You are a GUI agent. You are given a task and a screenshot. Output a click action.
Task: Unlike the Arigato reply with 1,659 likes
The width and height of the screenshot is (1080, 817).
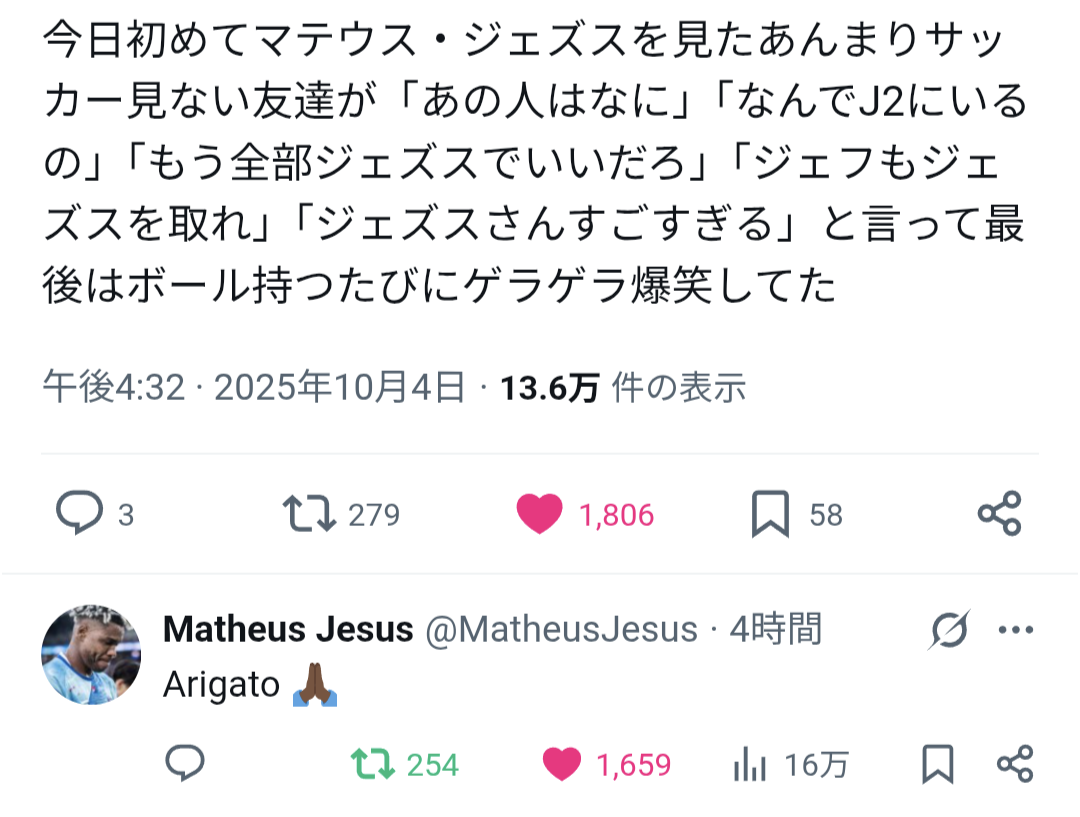563,765
